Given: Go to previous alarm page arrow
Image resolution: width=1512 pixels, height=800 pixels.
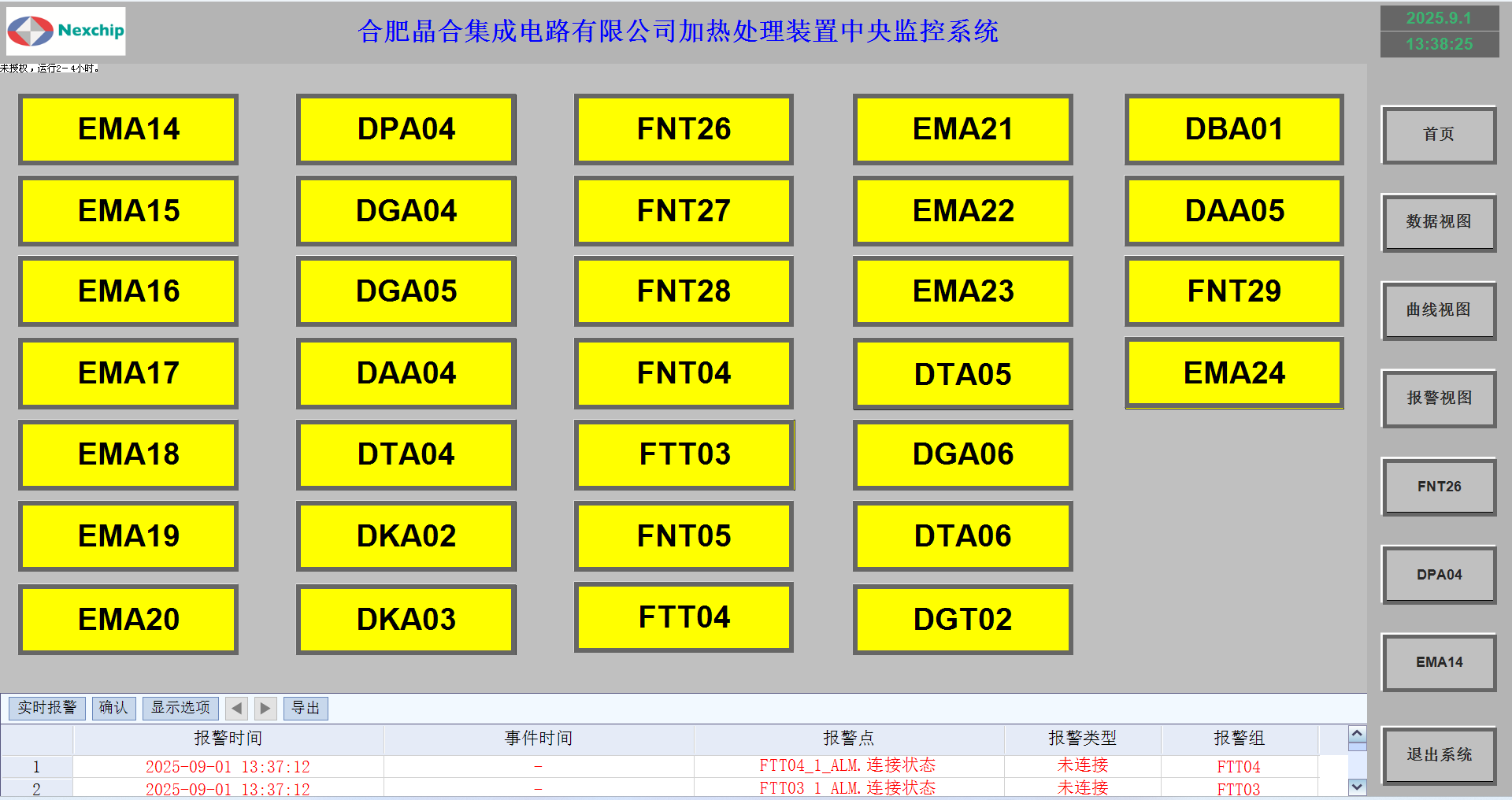Looking at the screenshot, I should 236,708.
